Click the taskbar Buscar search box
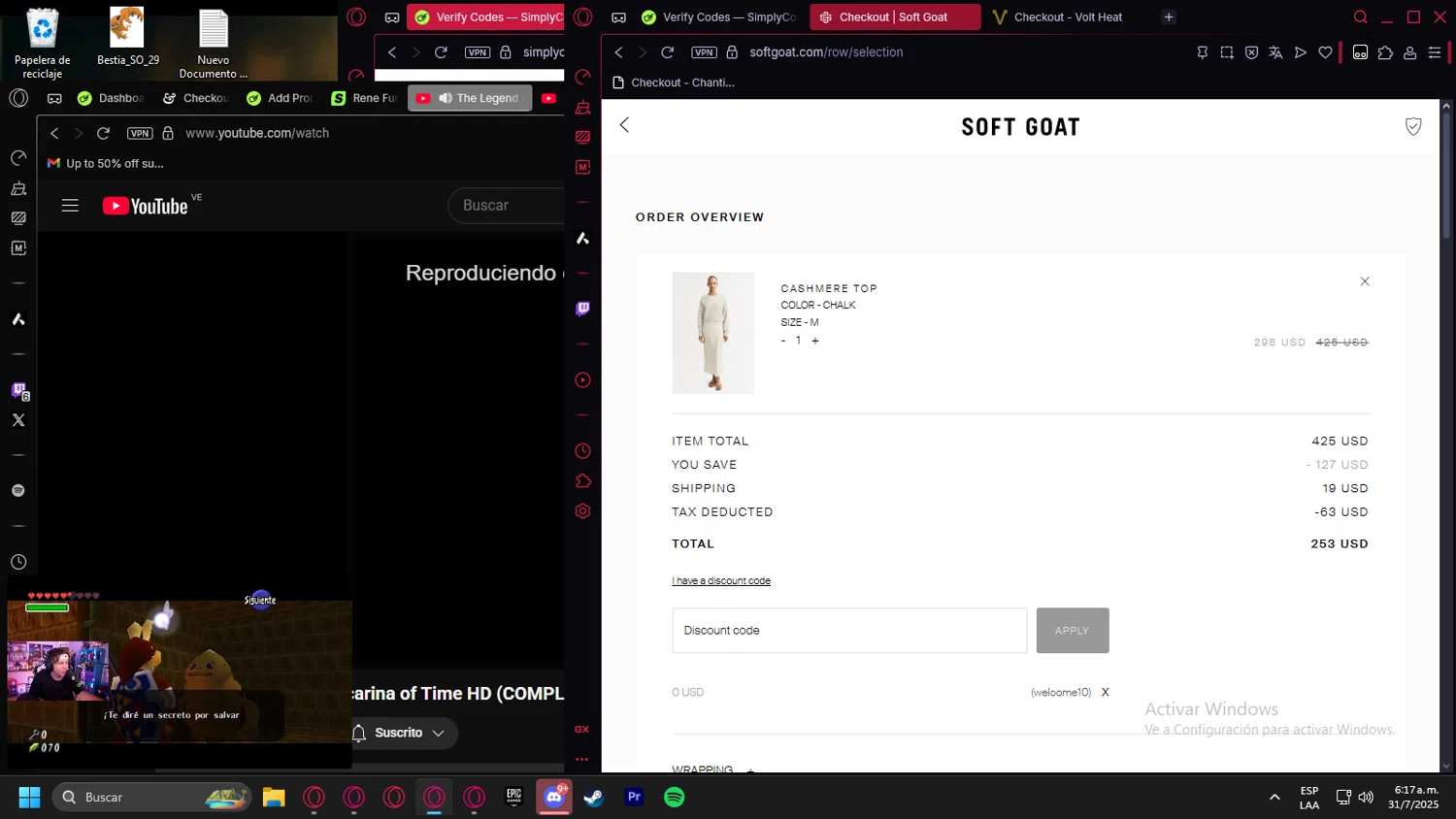Screen dimensions: 1456x819 [152, 797]
